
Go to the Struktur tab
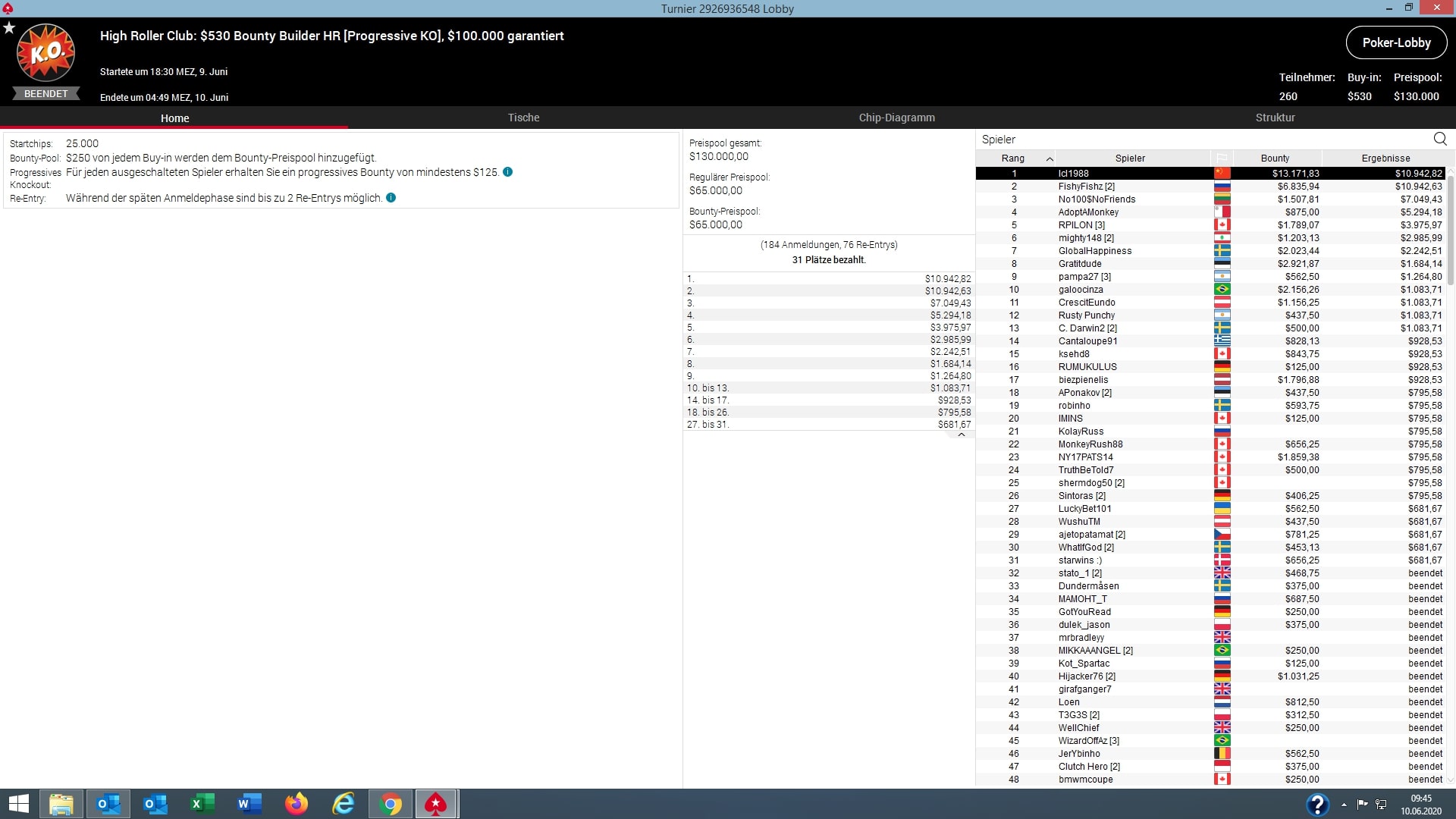coord(1275,118)
